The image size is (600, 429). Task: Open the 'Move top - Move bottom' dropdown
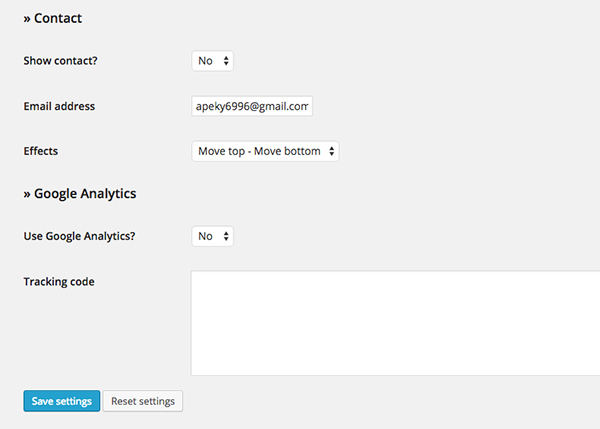pyautogui.click(x=265, y=151)
